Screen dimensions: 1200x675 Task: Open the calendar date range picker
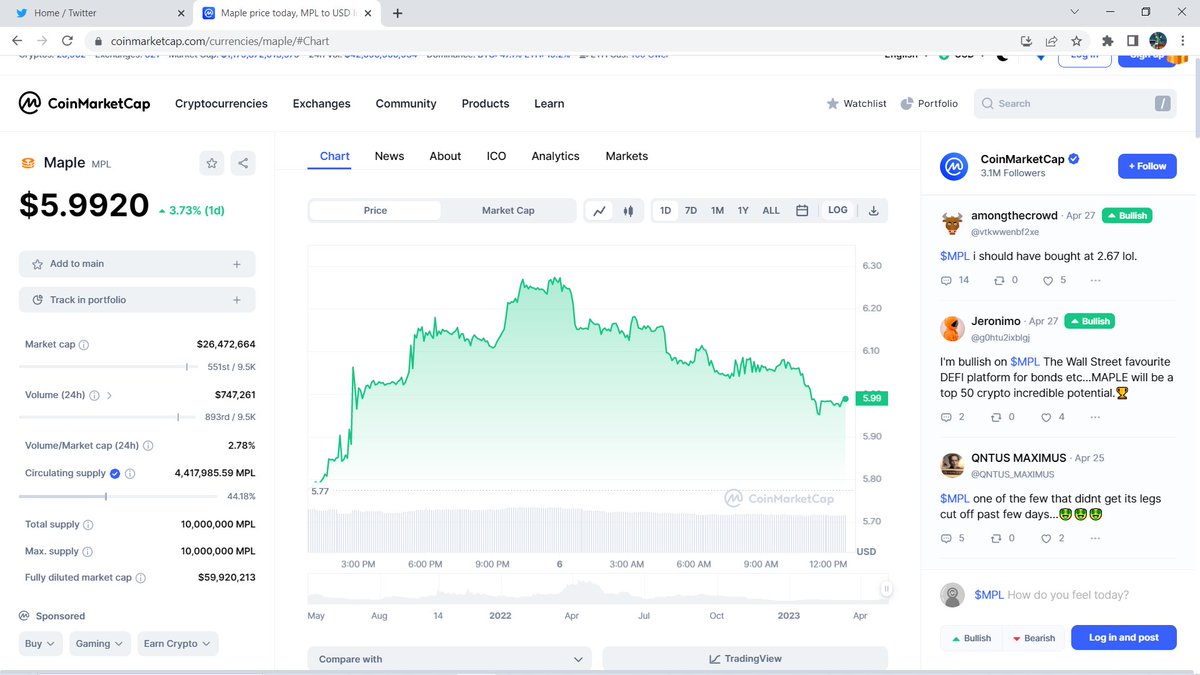point(802,211)
